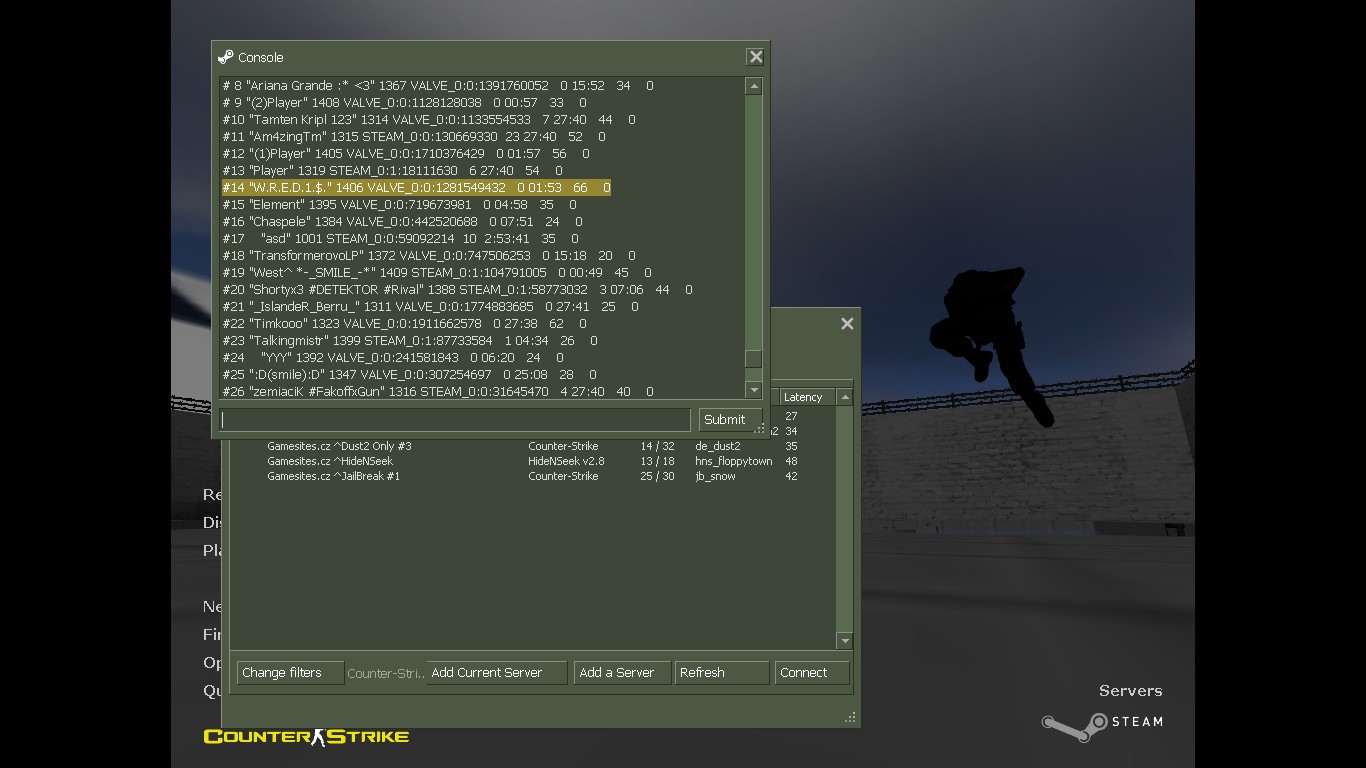Connect to the selected server
1366x768 pixels.
(x=811, y=673)
